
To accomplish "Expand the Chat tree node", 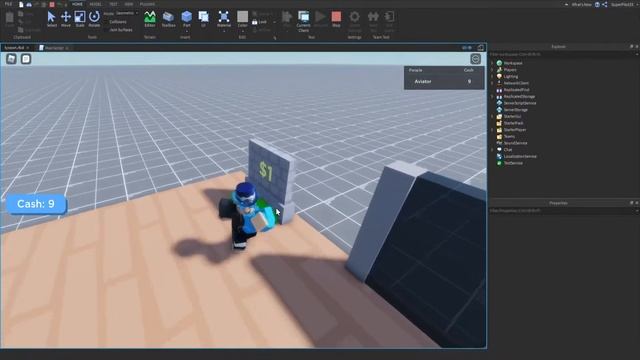I will tap(492, 150).
